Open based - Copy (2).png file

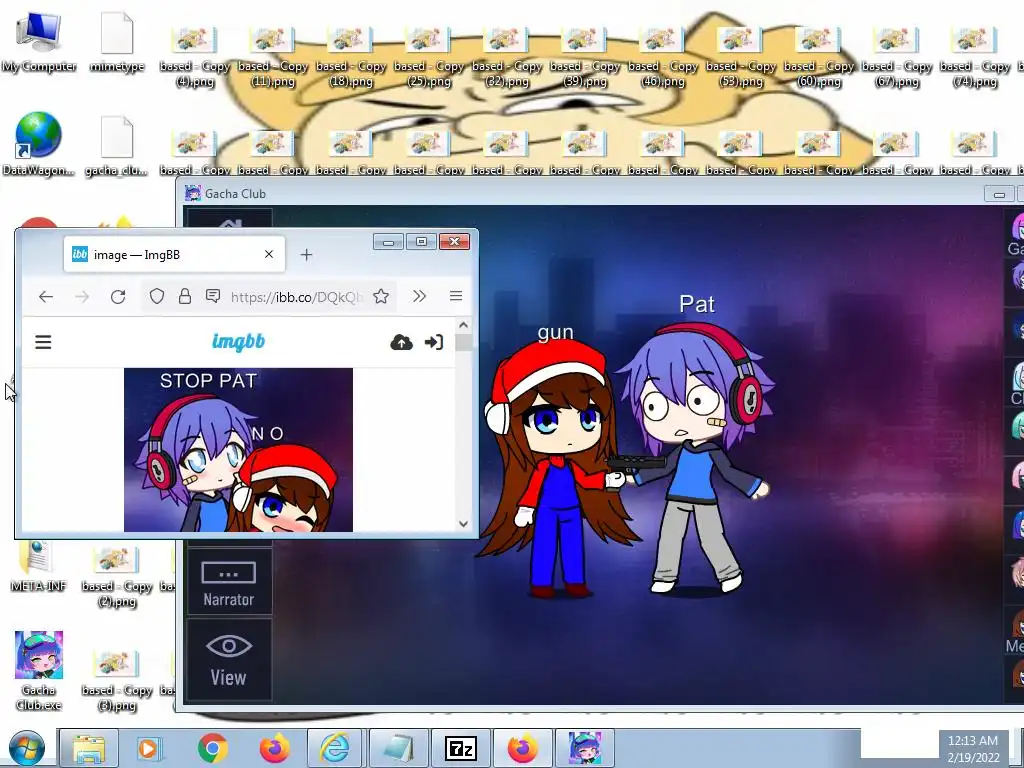pos(117,576)
